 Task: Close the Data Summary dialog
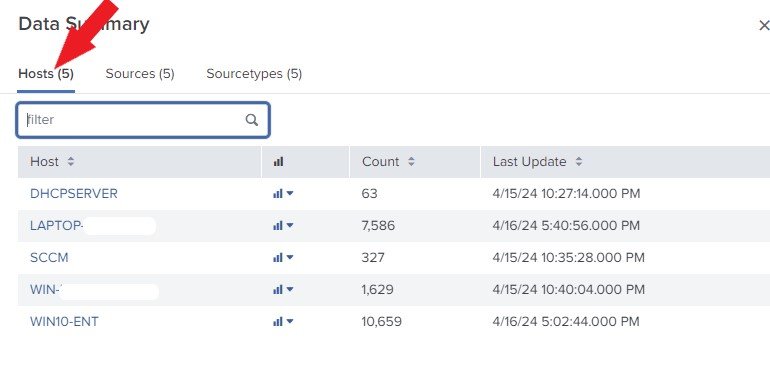point(764,25)
